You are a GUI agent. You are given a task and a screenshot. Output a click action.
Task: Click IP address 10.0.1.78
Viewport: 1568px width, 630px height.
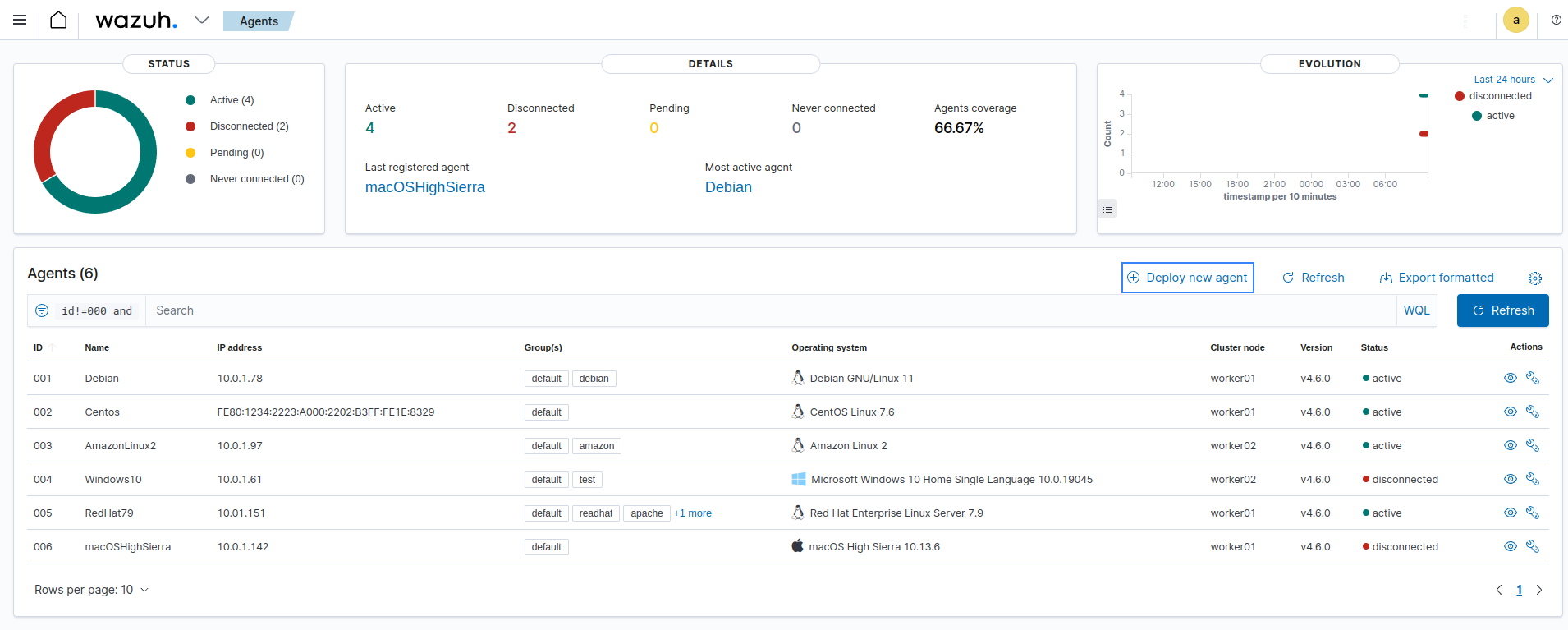(x=240, y=379)
